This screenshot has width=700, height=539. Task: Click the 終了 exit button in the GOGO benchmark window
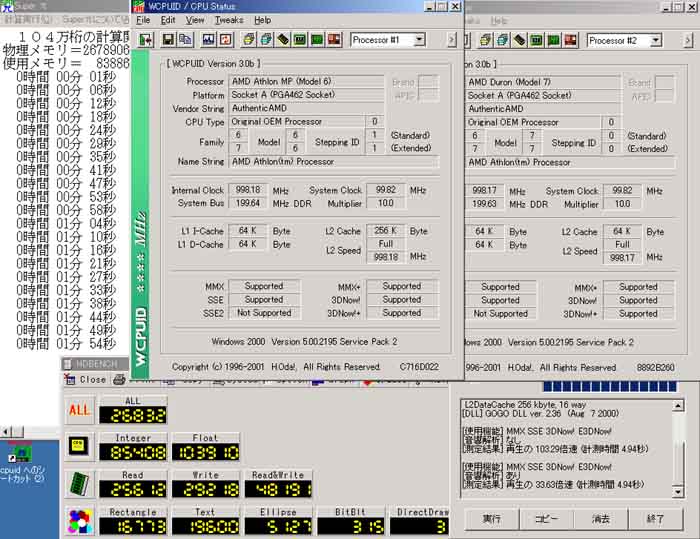click(x=655, y=519)
